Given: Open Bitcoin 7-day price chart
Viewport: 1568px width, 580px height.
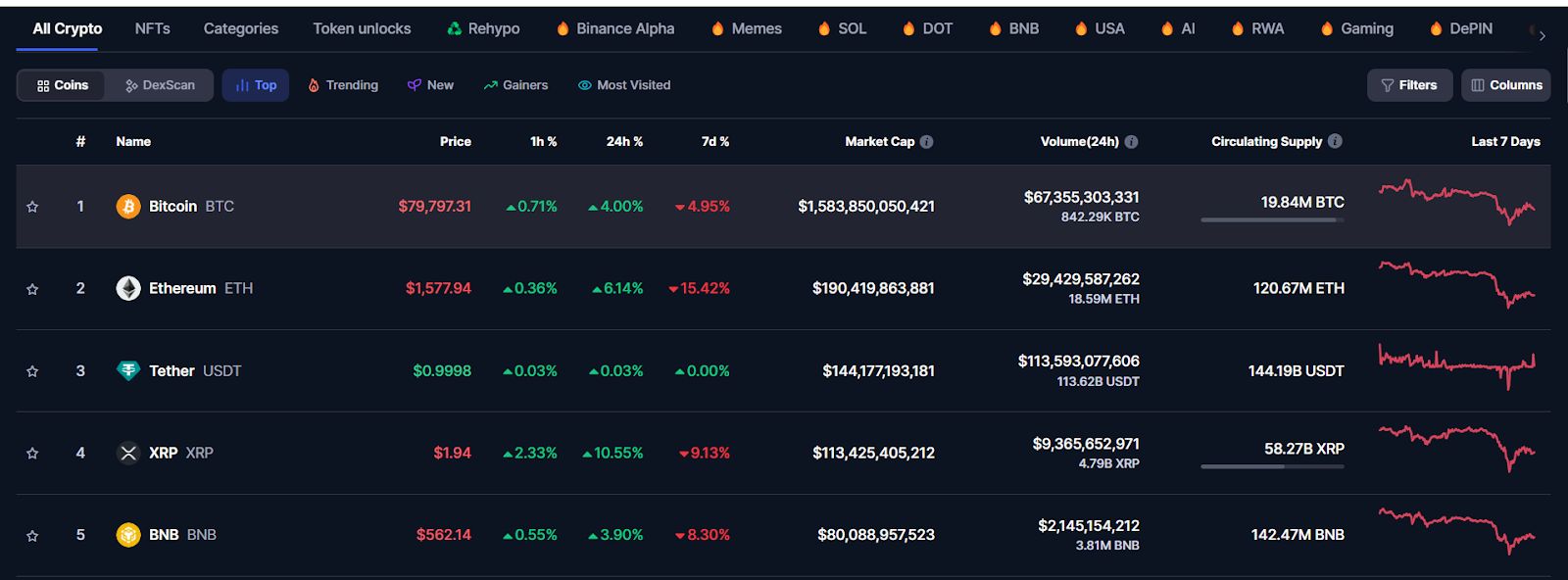Looking at the screenshot, I should point(1457,202).
